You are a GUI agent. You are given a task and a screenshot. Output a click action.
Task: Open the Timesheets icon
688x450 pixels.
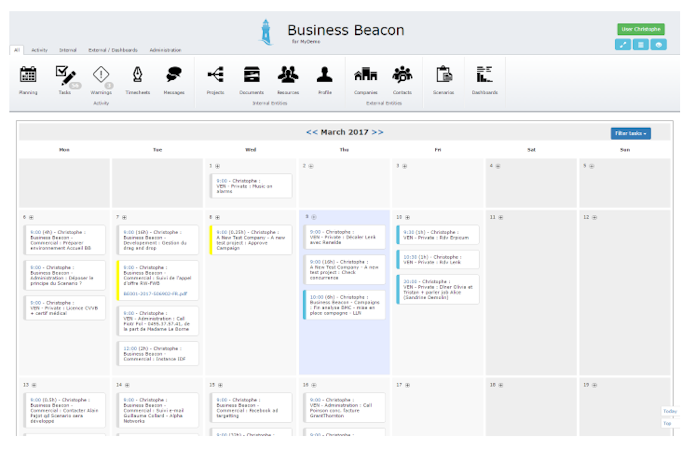[x=137, y=74]
